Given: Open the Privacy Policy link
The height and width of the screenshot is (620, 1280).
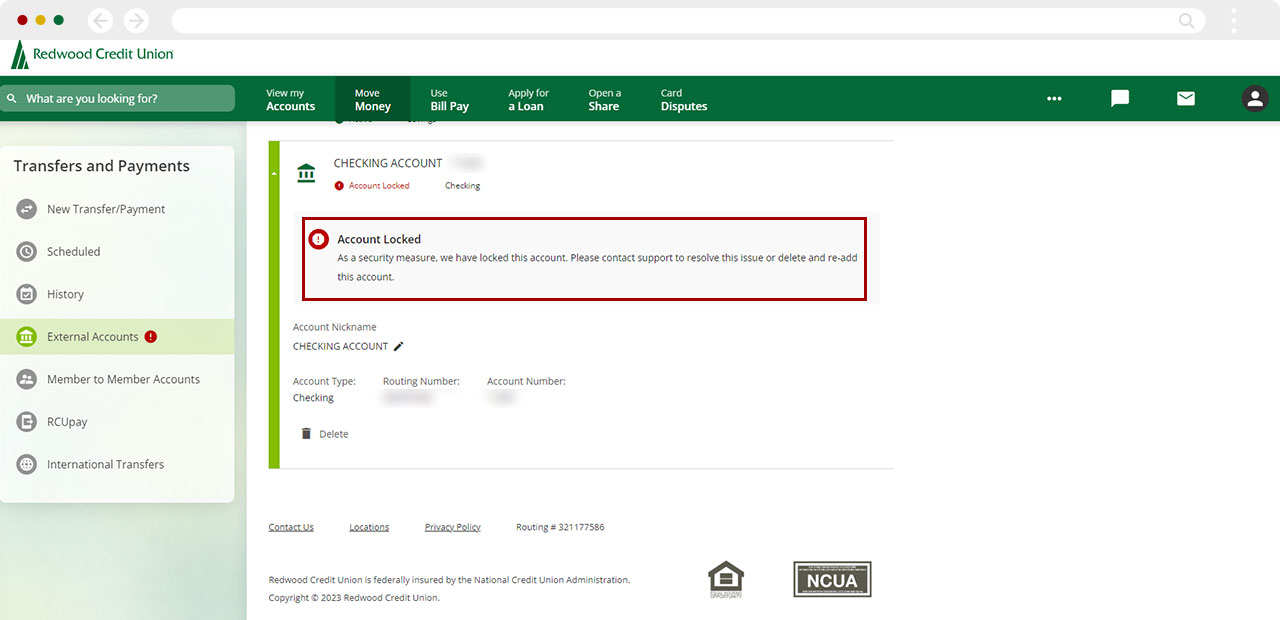Looking at the screenshot, I should [453, 527].
